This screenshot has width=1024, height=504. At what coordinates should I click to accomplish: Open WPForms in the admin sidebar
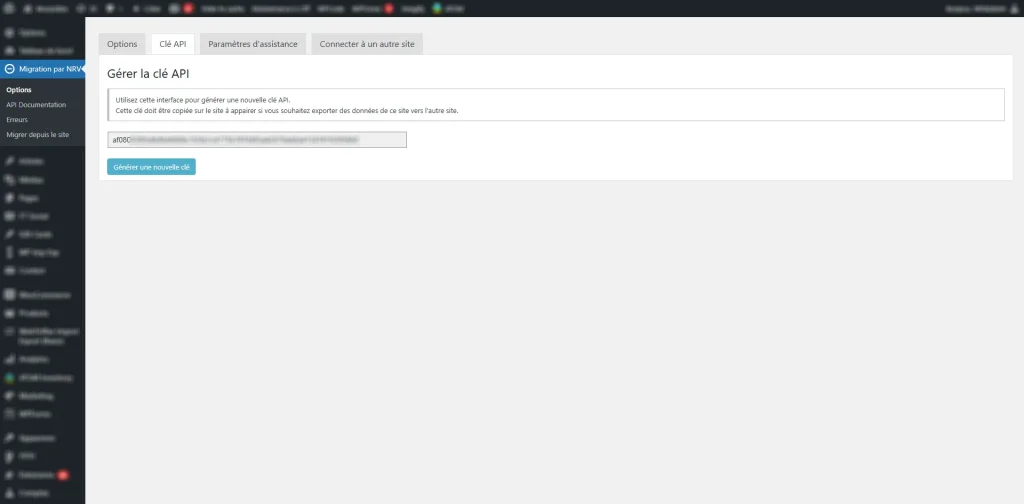[x=42, y=414]
